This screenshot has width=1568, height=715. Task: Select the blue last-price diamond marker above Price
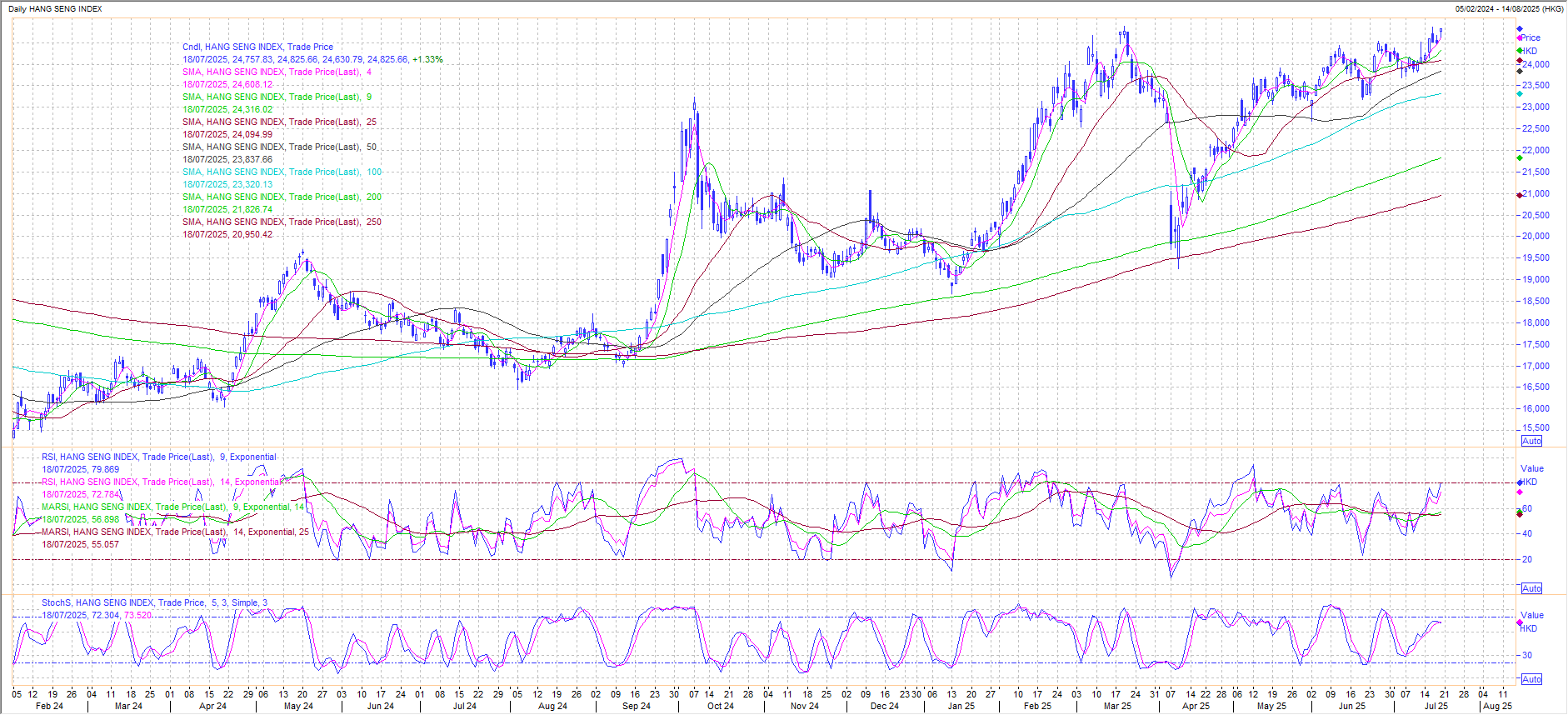1520,29
